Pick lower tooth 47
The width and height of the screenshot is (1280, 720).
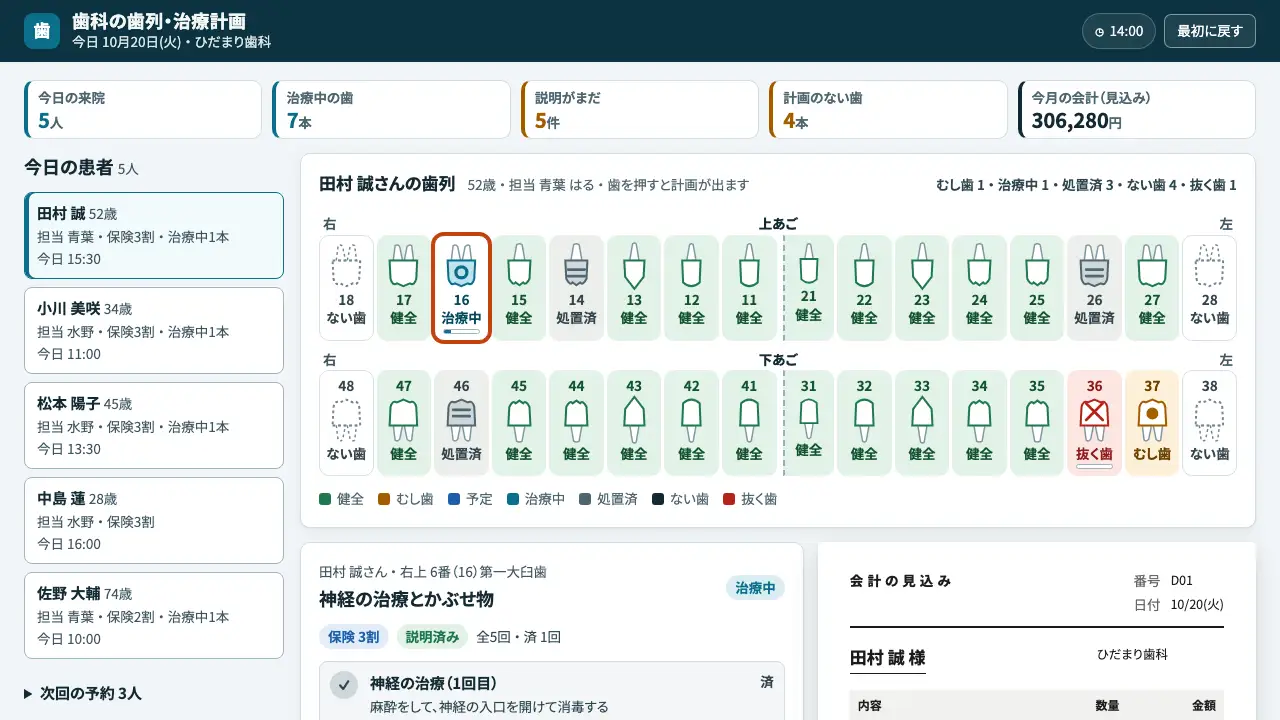pyautogui.click(x=404, y=423)
